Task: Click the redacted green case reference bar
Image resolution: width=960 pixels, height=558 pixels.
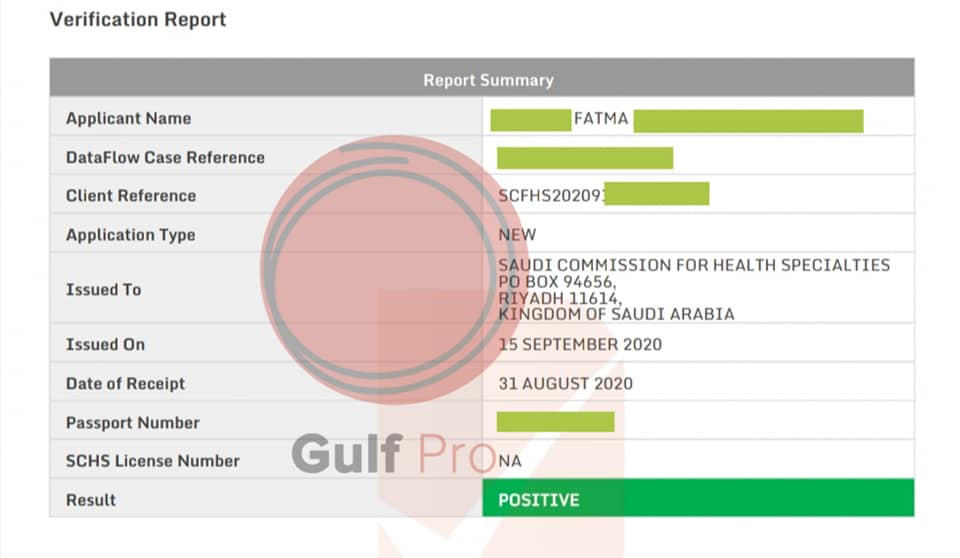Action: tap(585, 158)
